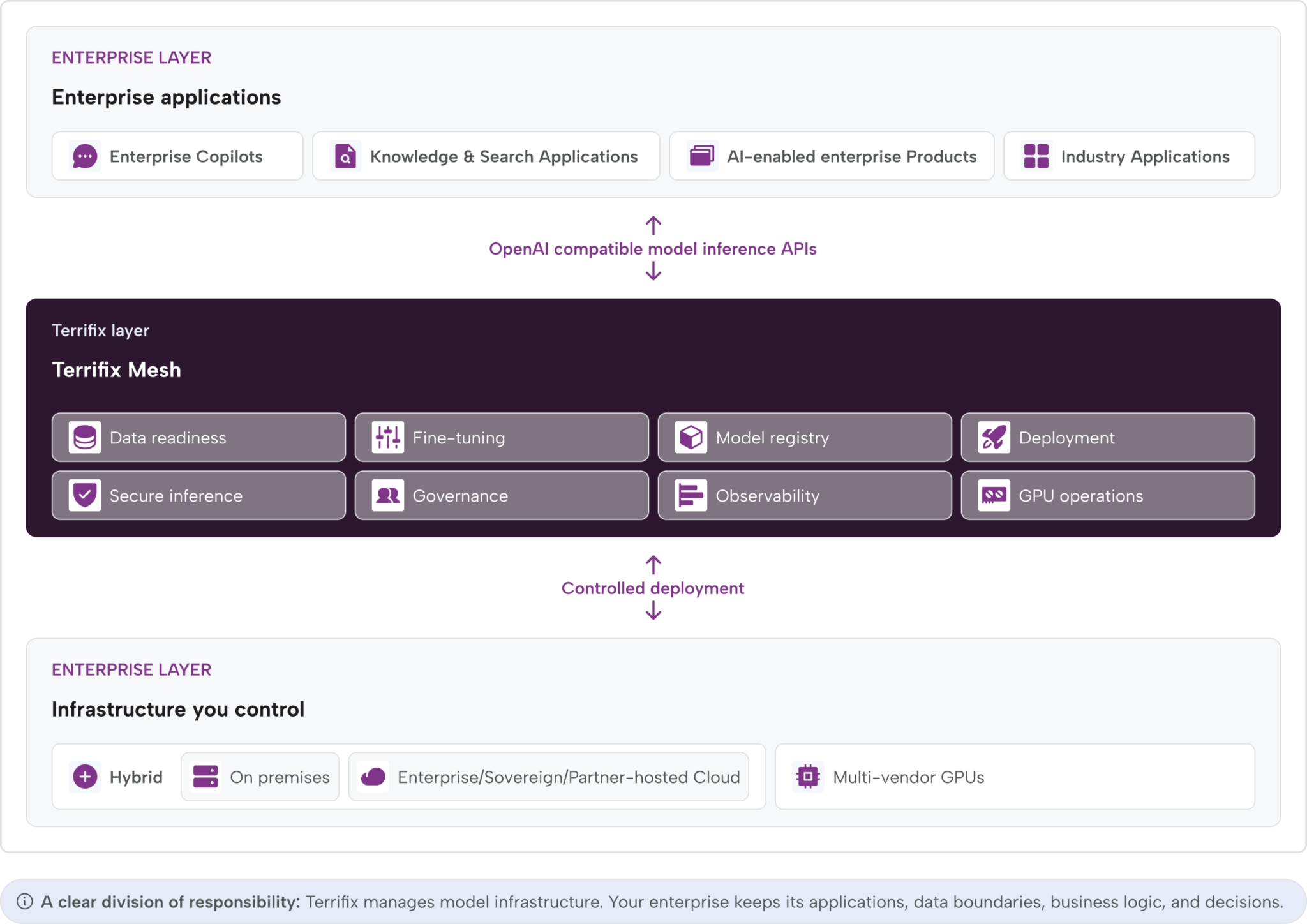
Task: Click the GPU operations card icon
Action: (x=994, y=496)
